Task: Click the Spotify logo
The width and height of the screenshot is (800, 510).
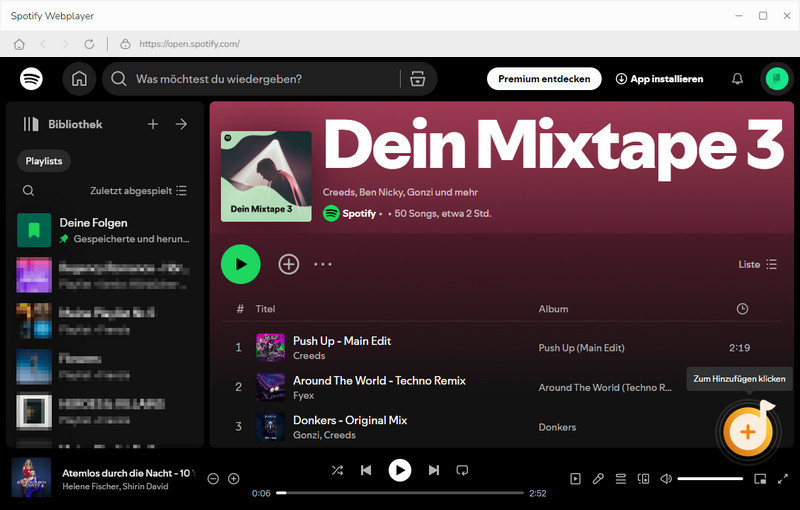Action: (x=31, y=79)
